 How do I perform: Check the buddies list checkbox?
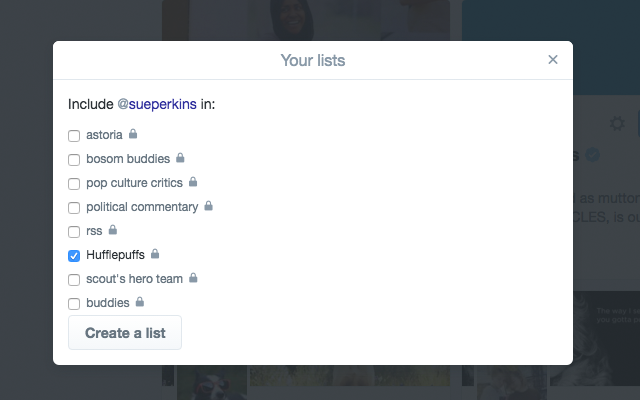pyautogui.click(x=74, y=304)
